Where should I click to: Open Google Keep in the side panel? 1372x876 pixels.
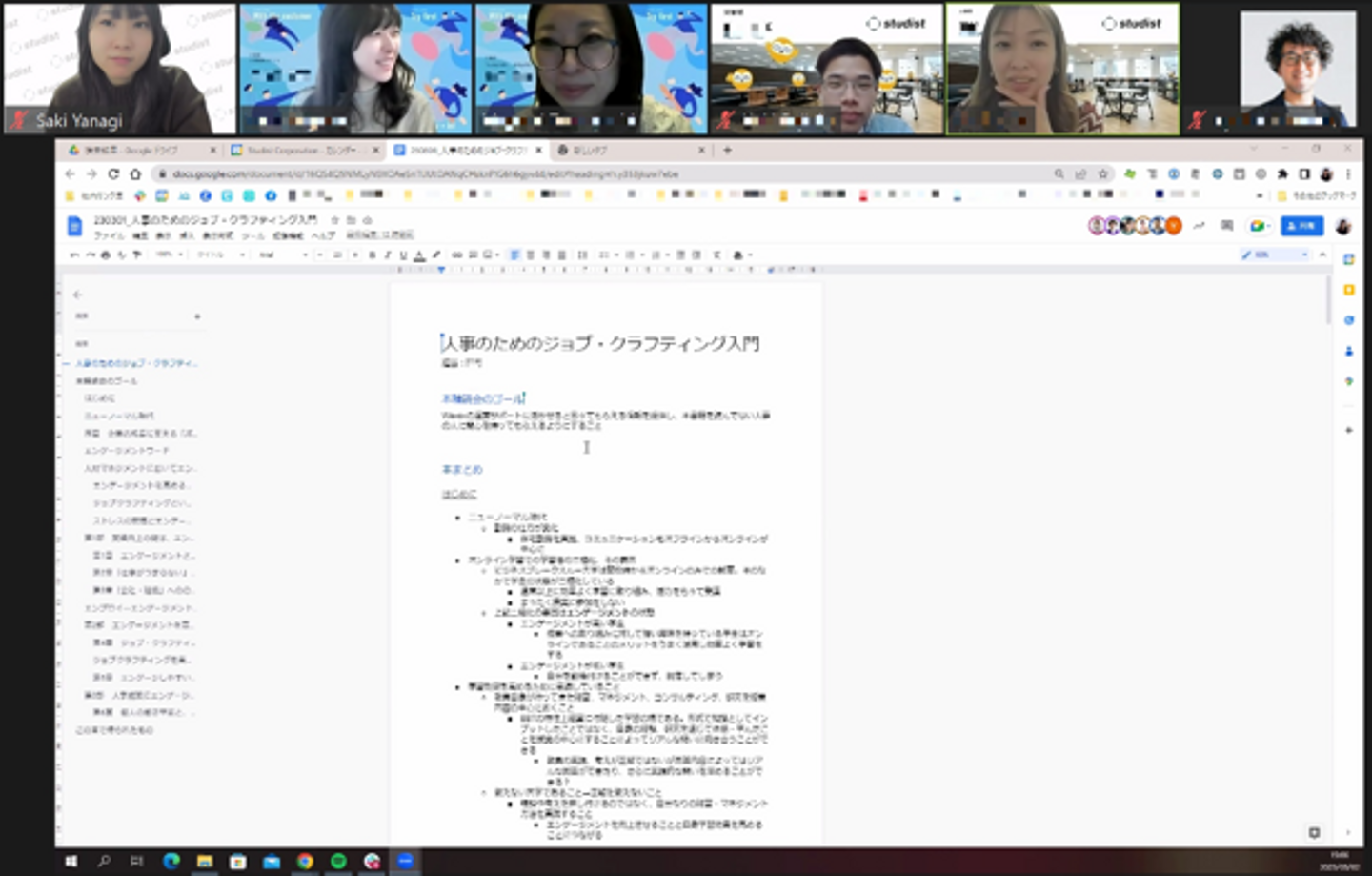(1349, 290)
